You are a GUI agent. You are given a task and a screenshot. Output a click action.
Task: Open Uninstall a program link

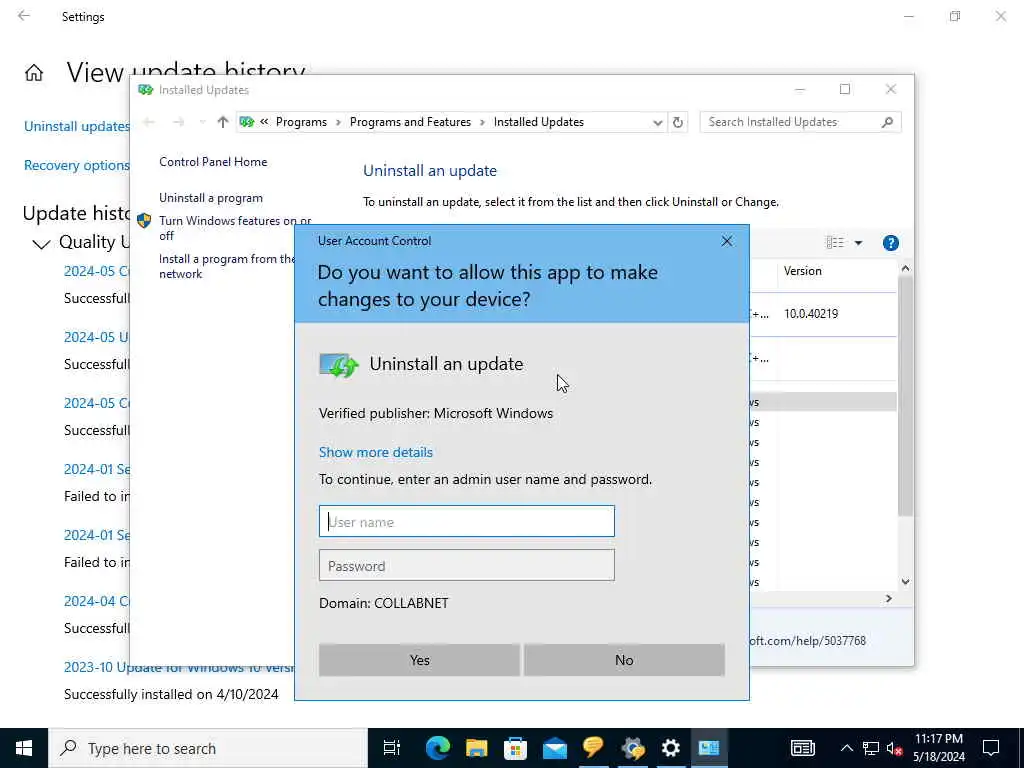point(211,198)
